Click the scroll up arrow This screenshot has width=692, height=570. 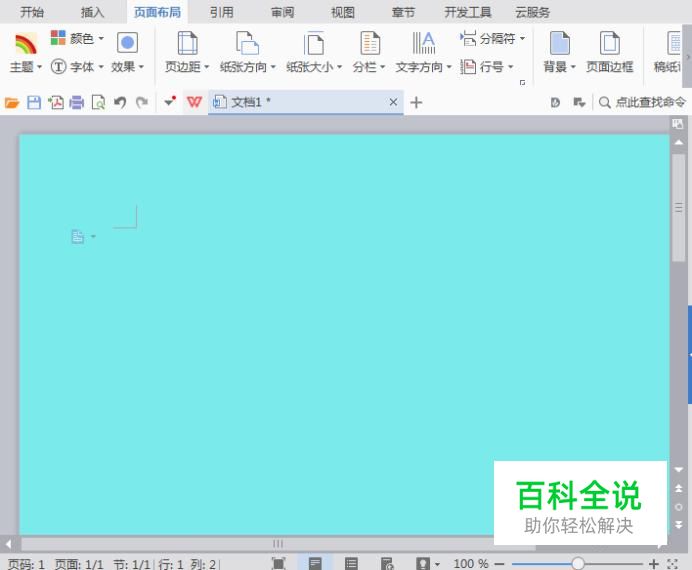[x=679, y=142]
